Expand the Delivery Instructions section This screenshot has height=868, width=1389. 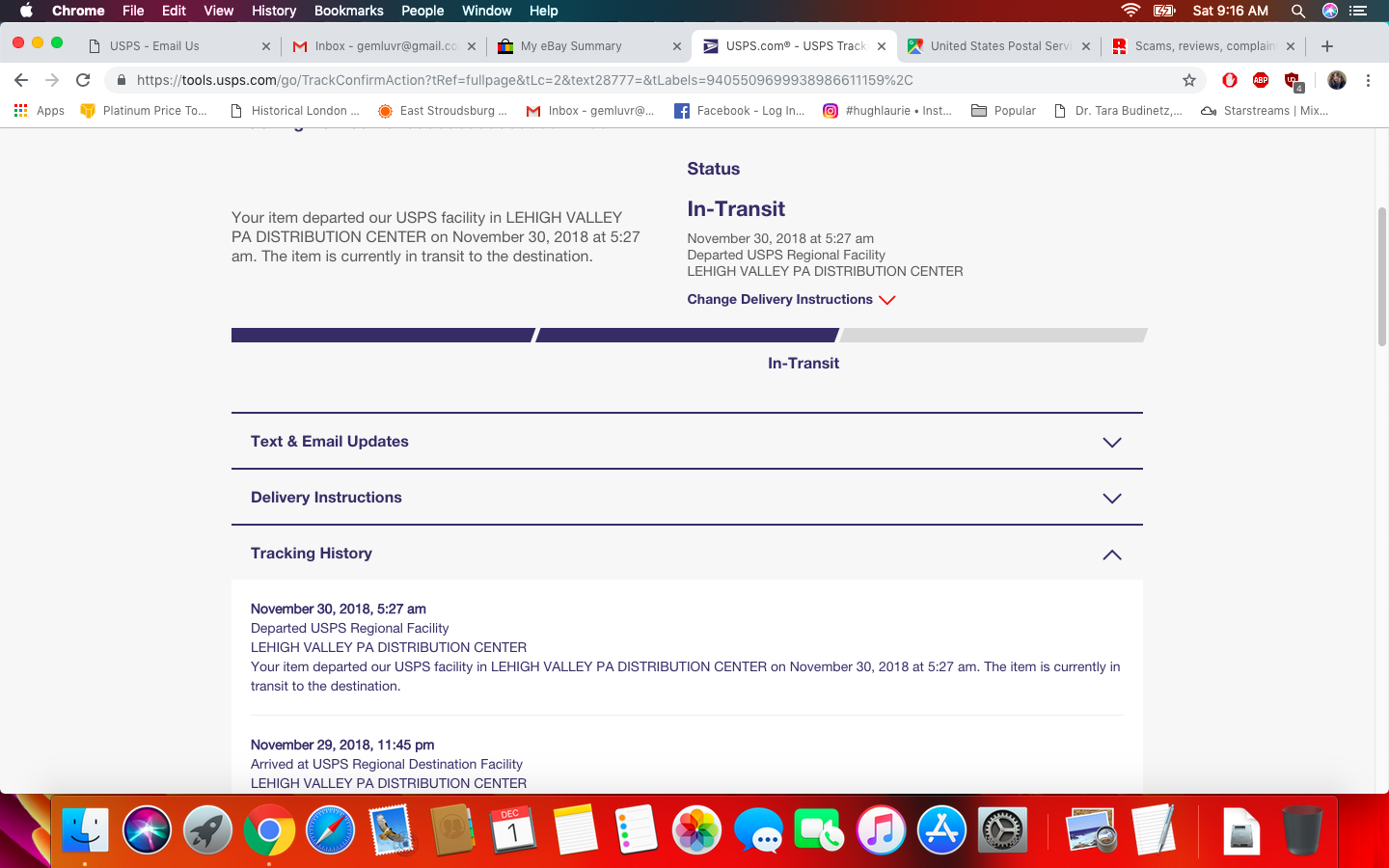pyautogui.click(x=687, y=498)
